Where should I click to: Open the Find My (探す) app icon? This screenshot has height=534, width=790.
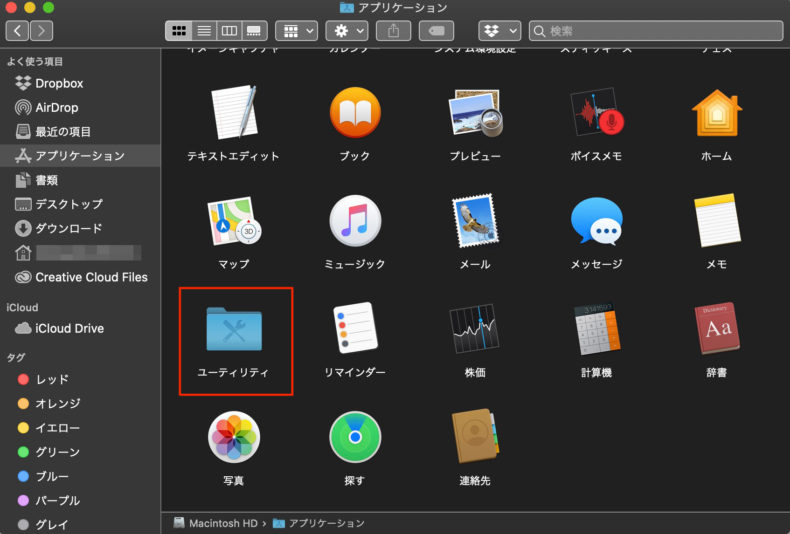355,437
